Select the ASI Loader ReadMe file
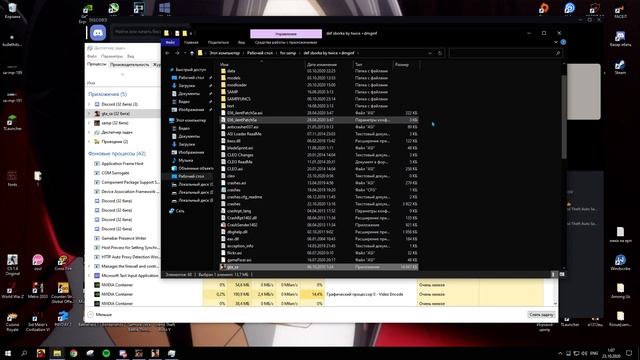 pyautogui.click(x=244, y=134)
